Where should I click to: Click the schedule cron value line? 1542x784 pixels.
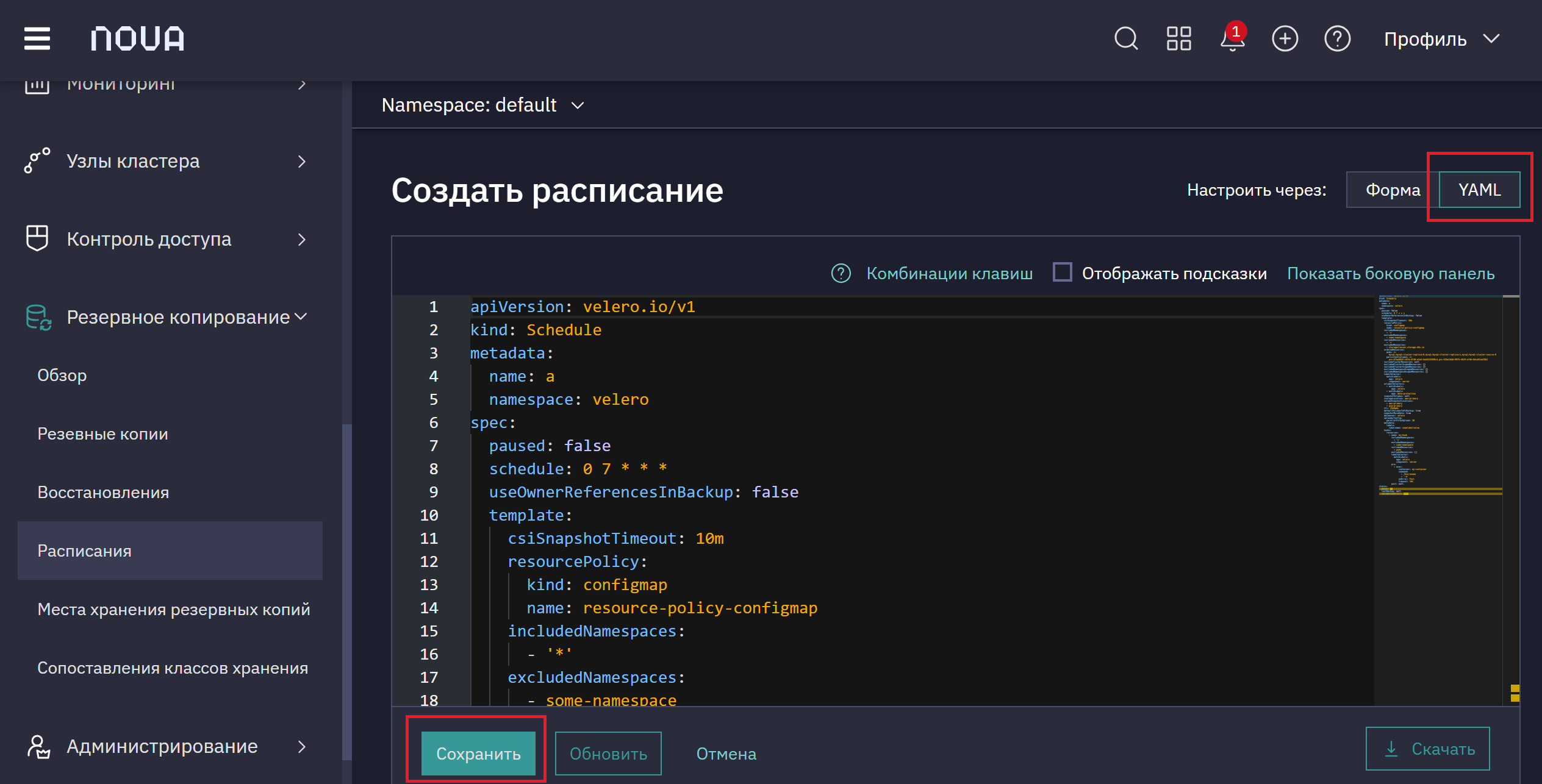tap(578, 469)
